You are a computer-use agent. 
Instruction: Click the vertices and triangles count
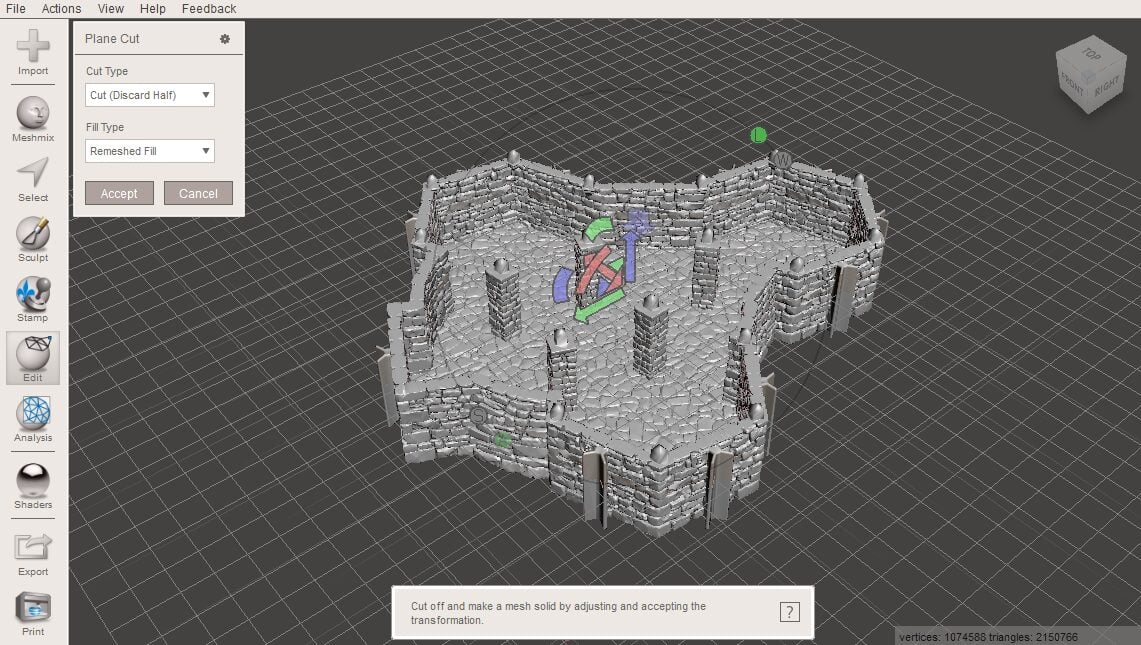coord(988,637)
